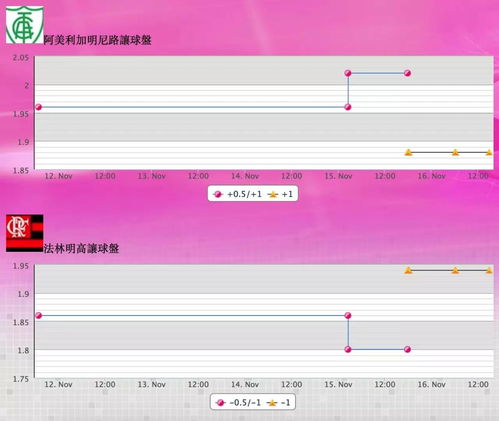Select the last pink point at 2.02 in top chart
This screenshot has width=499, height=421.
(x=407, y=73)
